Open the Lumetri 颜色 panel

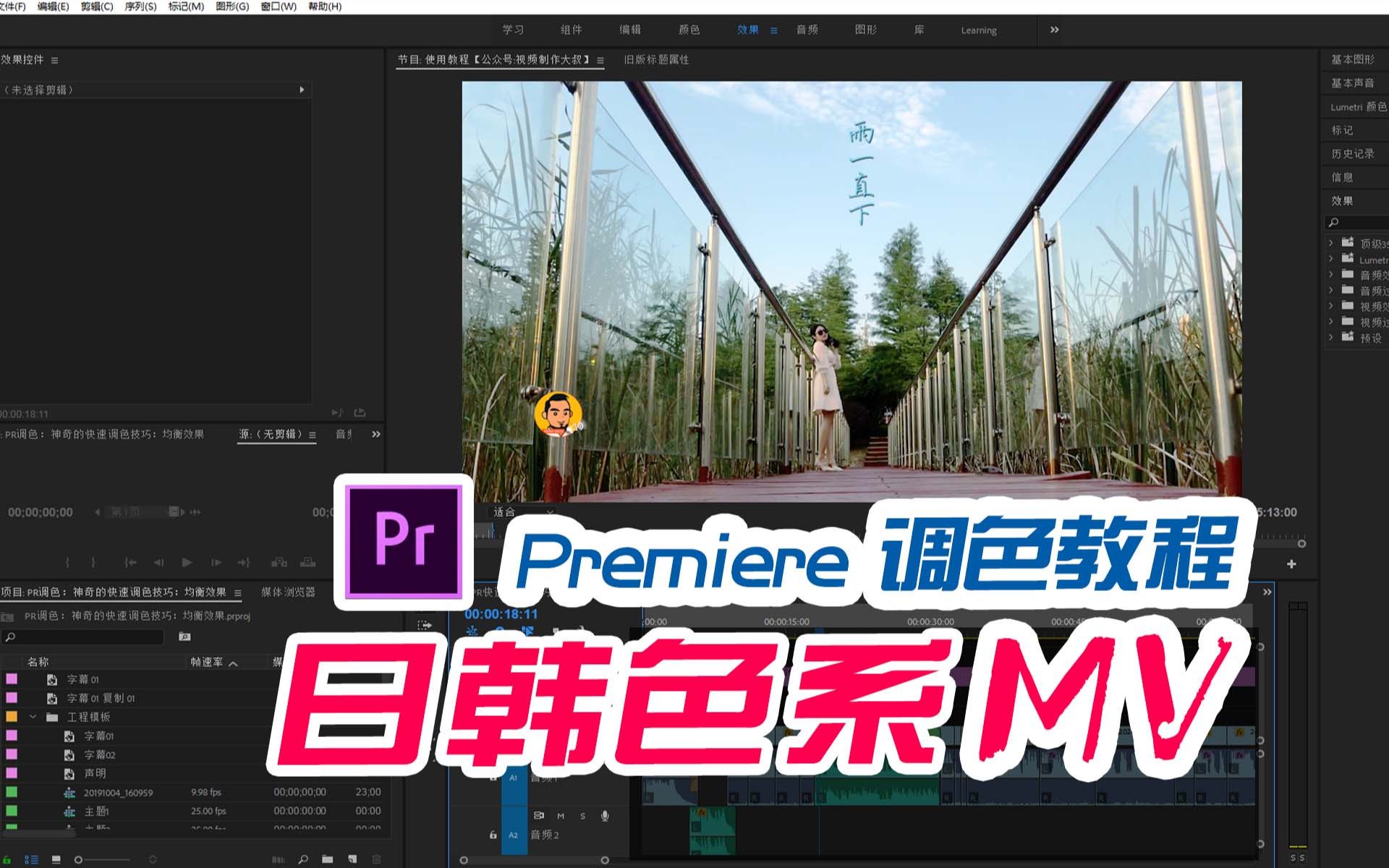[x=1359, y=106]
